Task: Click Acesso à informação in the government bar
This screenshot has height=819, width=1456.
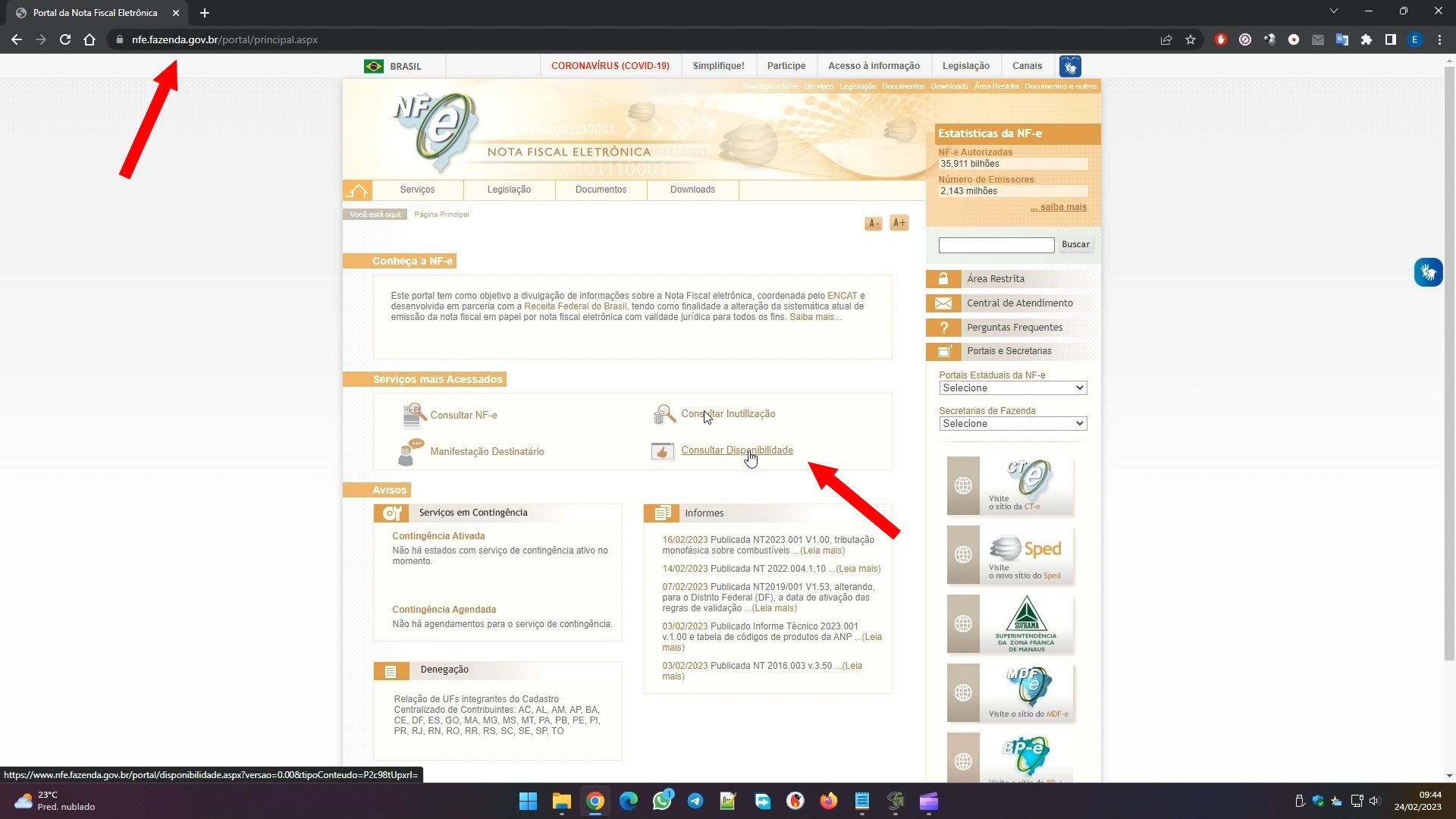Action: tap(874, 66)
